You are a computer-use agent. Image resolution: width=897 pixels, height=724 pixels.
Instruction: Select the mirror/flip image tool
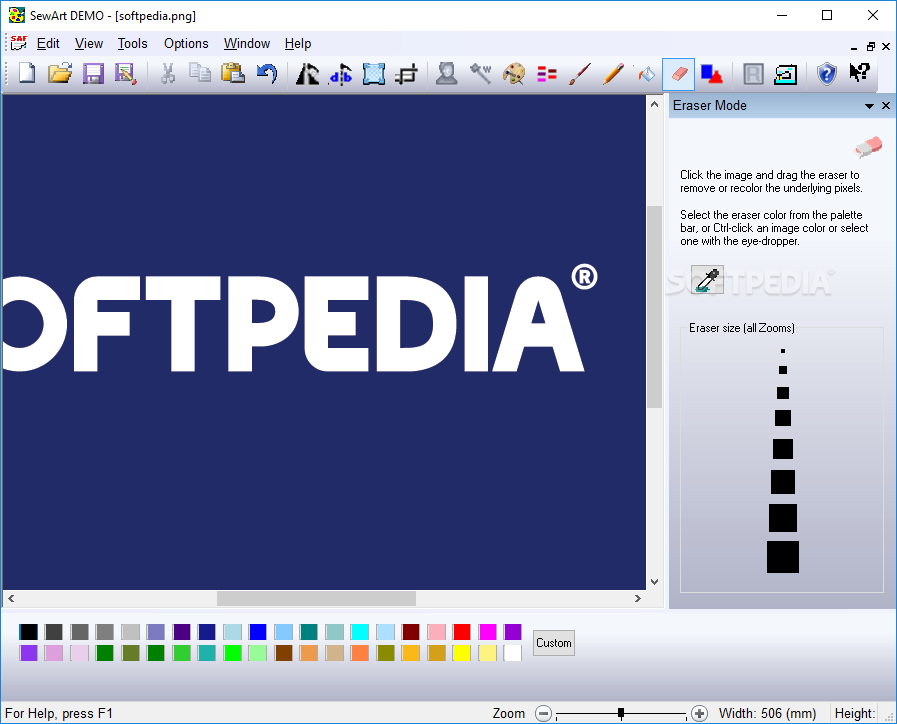tap(340, 74)
